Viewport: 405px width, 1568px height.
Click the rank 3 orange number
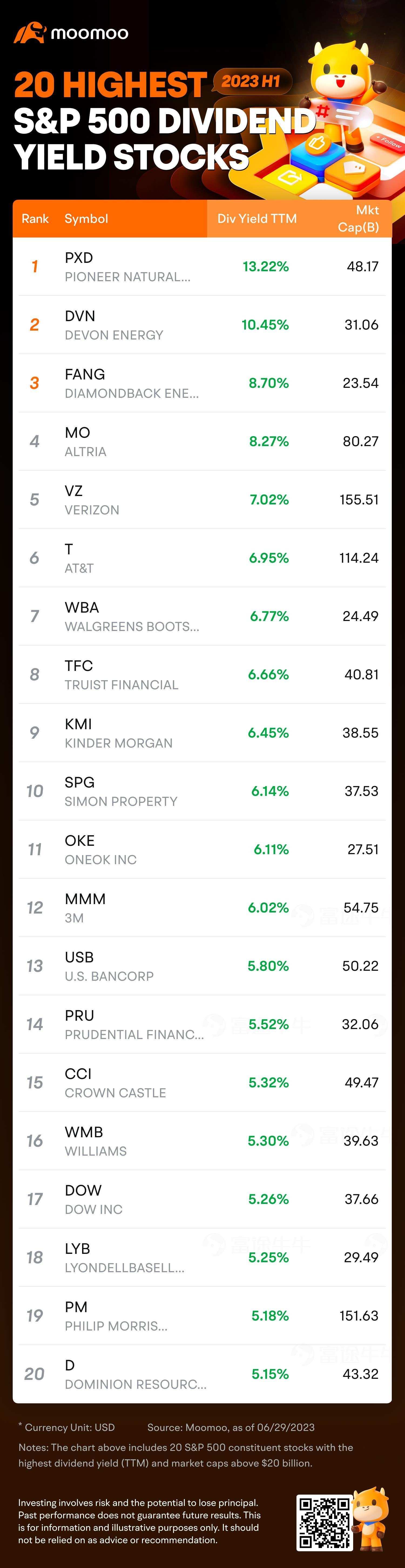[x=35, y=383]
